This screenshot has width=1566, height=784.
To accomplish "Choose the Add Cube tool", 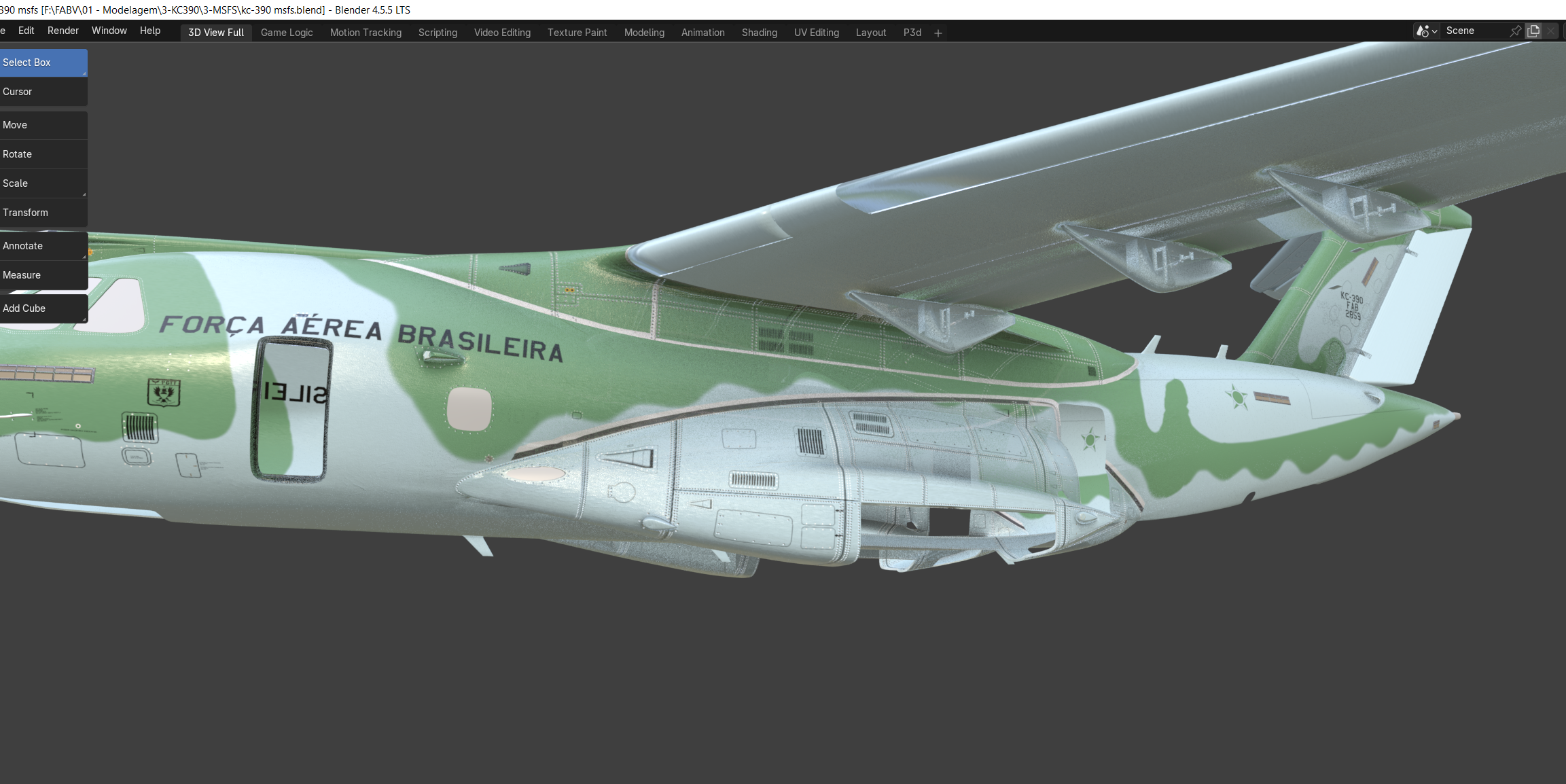I will [43, 308].
